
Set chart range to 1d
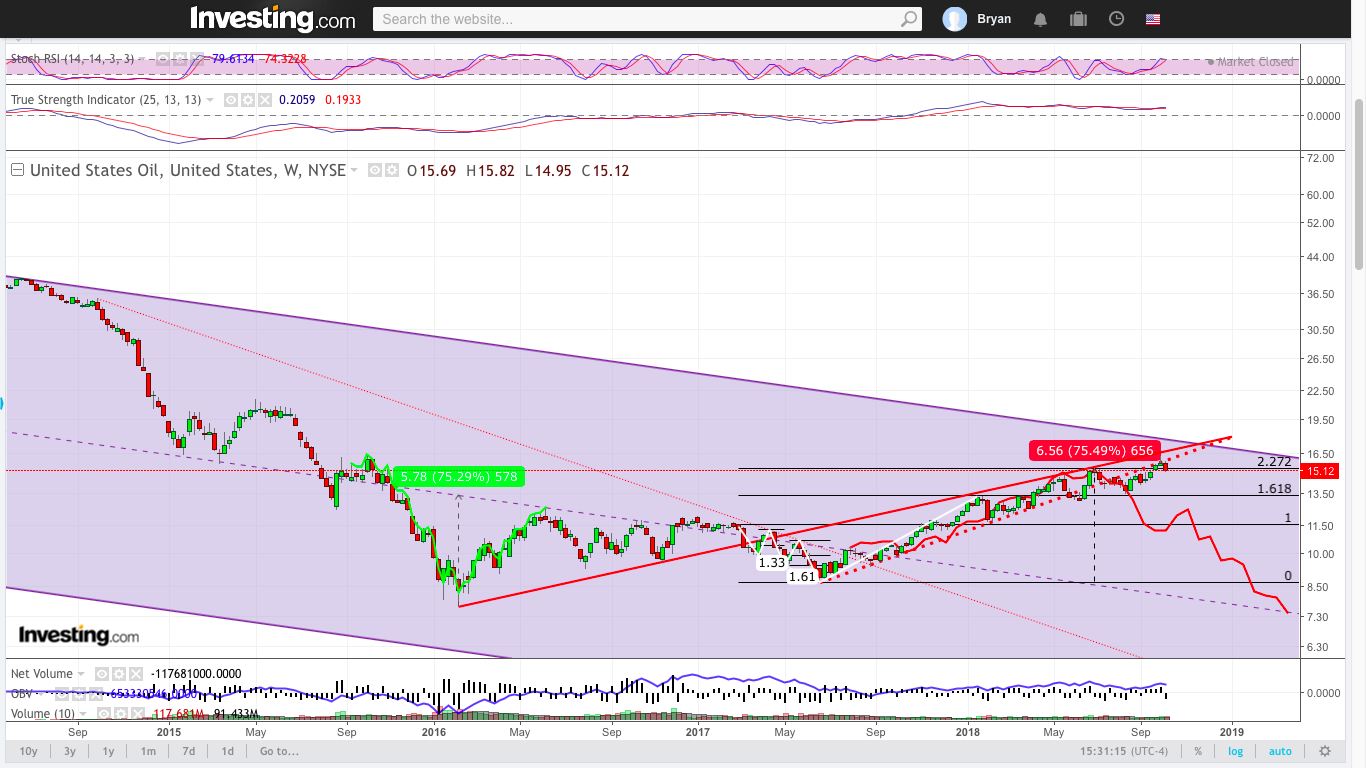pyautogui.click(x=228, y=751)
